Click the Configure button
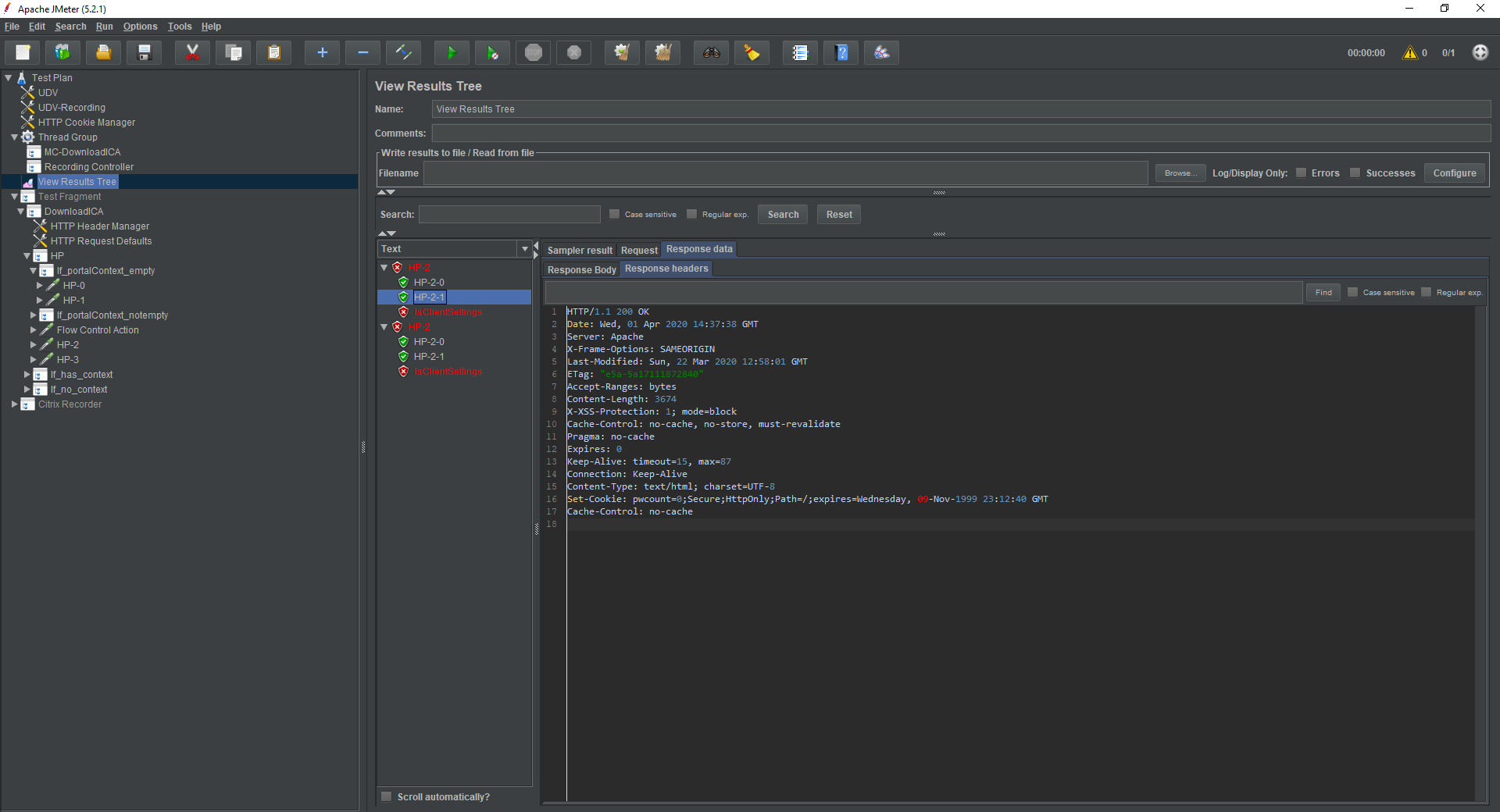This screenshot has height=812, width=1500. [x=1453, y=173]
